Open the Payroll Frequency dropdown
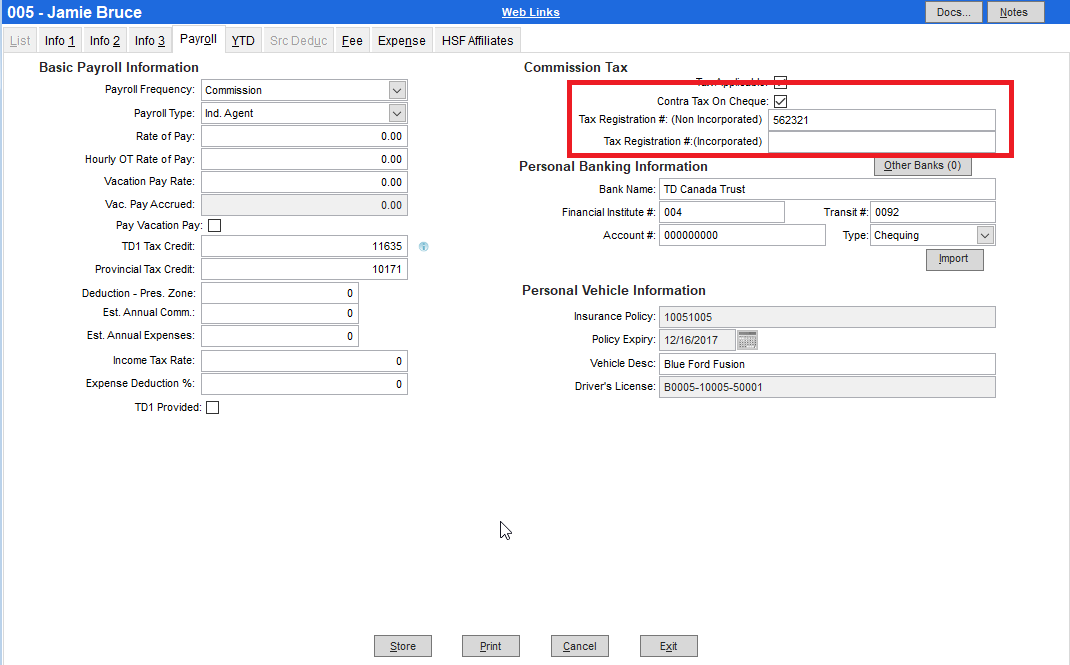This screenshot has height=665, width=1070. pyautogui.click(x=398, y=89)
